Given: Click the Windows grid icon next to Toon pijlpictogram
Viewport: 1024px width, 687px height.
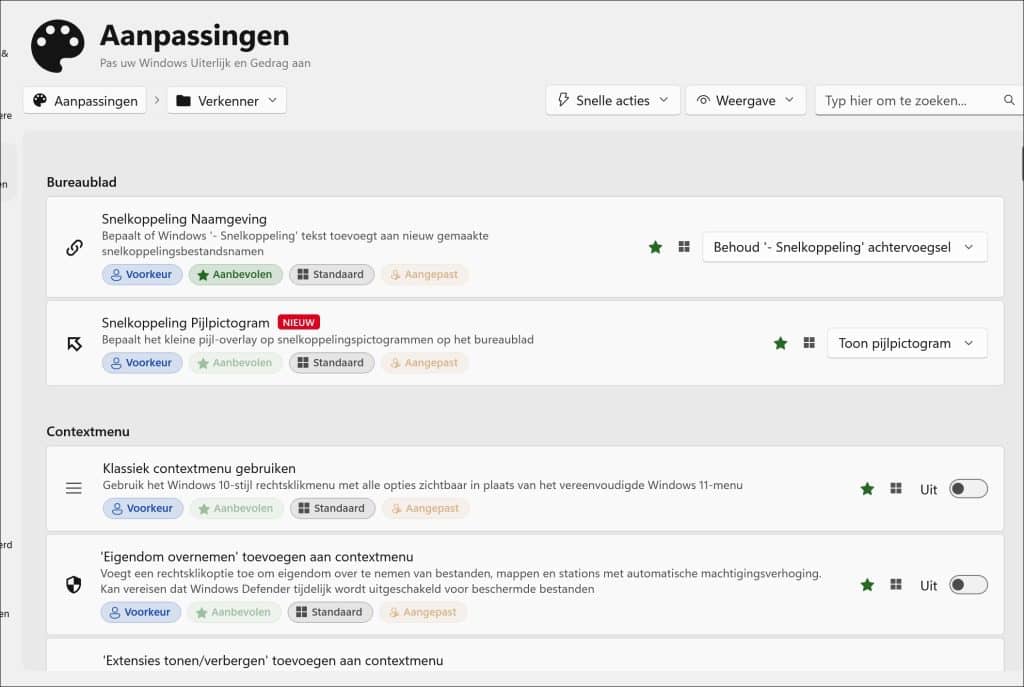Looking at the screenshot, I should [x=809, y=343].
